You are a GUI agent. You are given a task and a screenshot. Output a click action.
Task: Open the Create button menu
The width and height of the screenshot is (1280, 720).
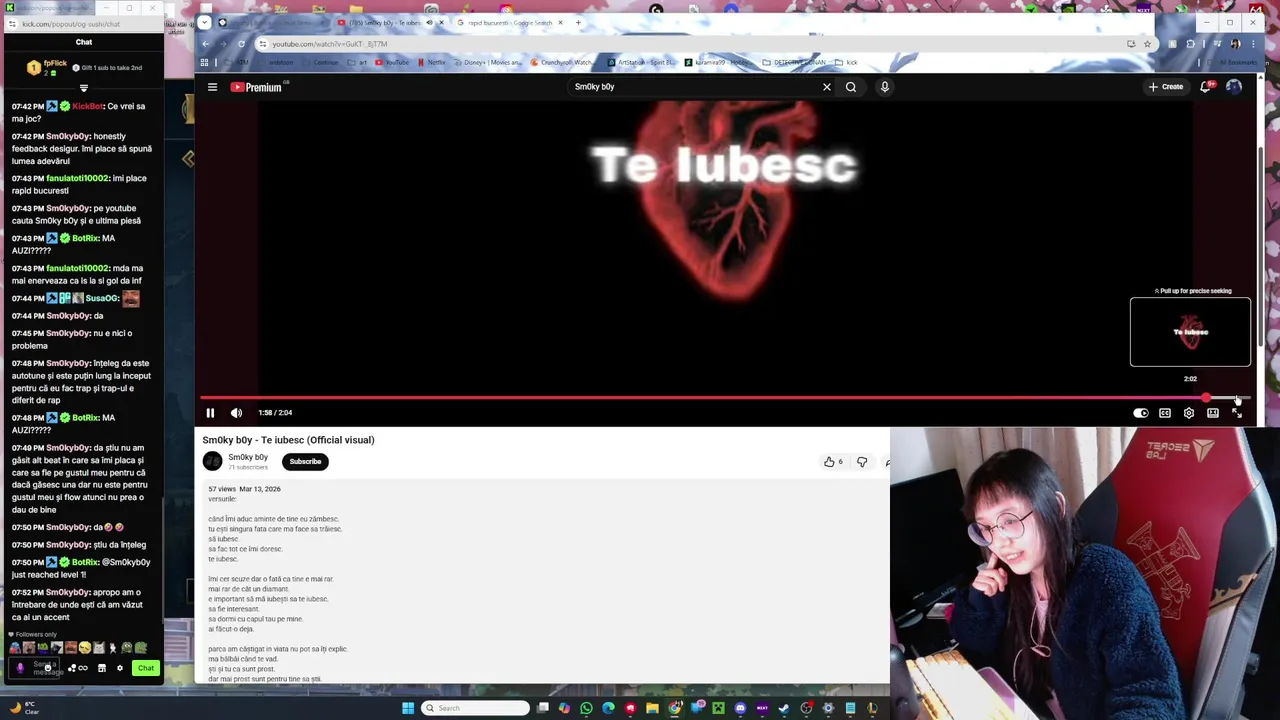(x=1166, y=87)
